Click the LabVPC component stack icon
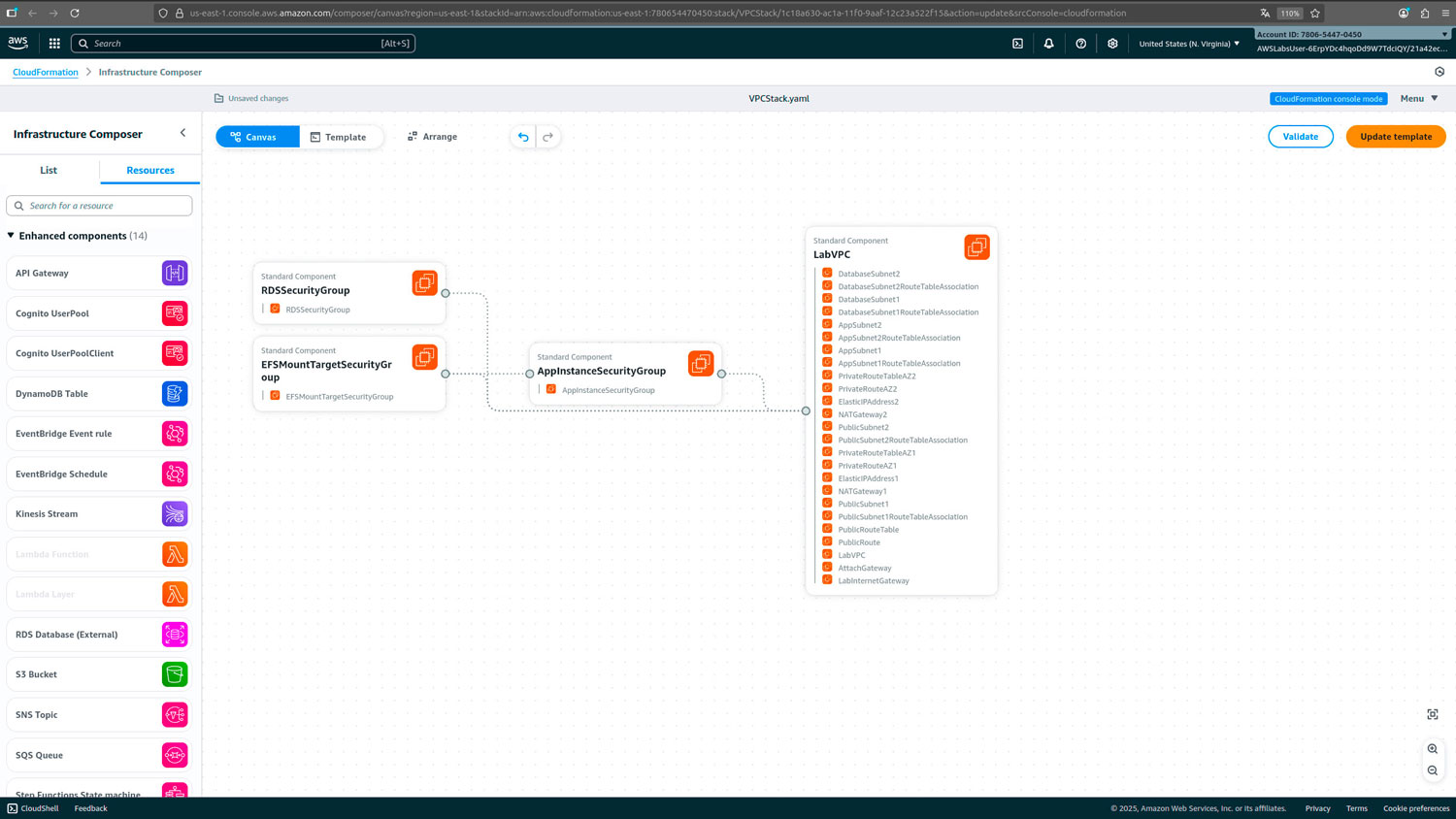 tap(976, 247)
